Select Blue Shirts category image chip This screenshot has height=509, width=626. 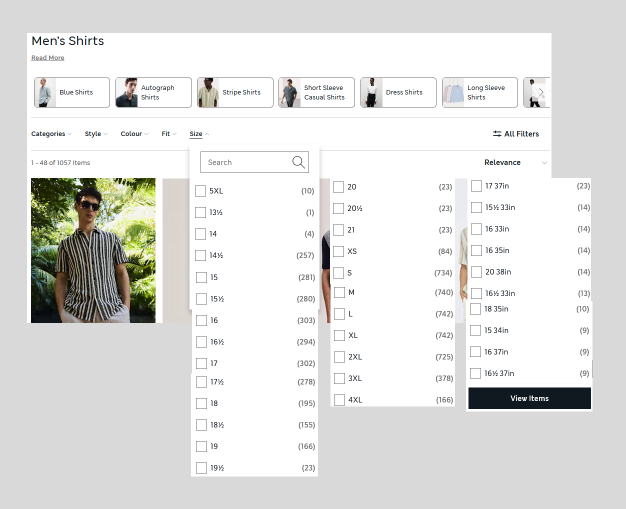tap(70, 93)
